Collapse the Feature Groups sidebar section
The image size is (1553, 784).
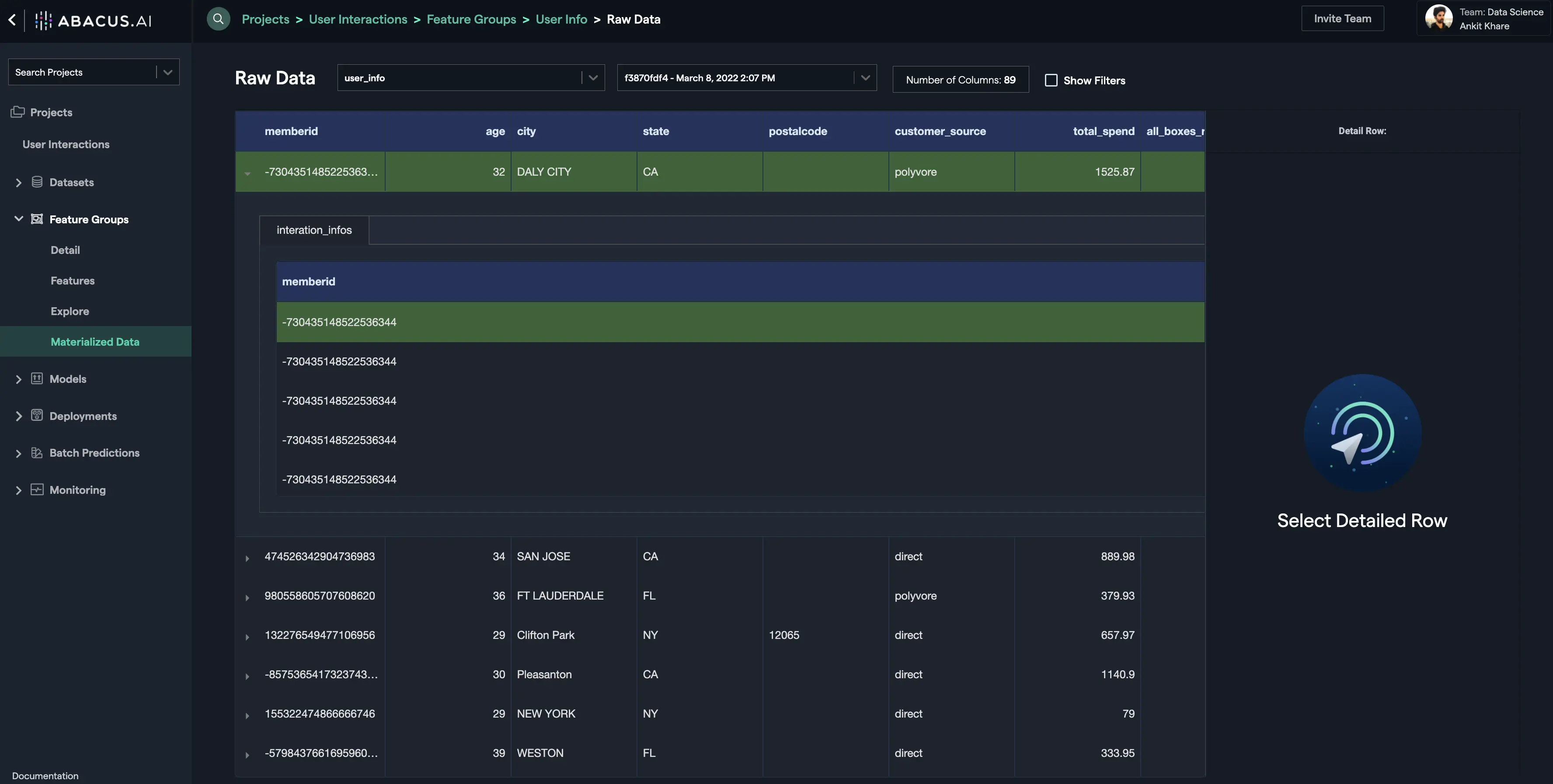19,219
